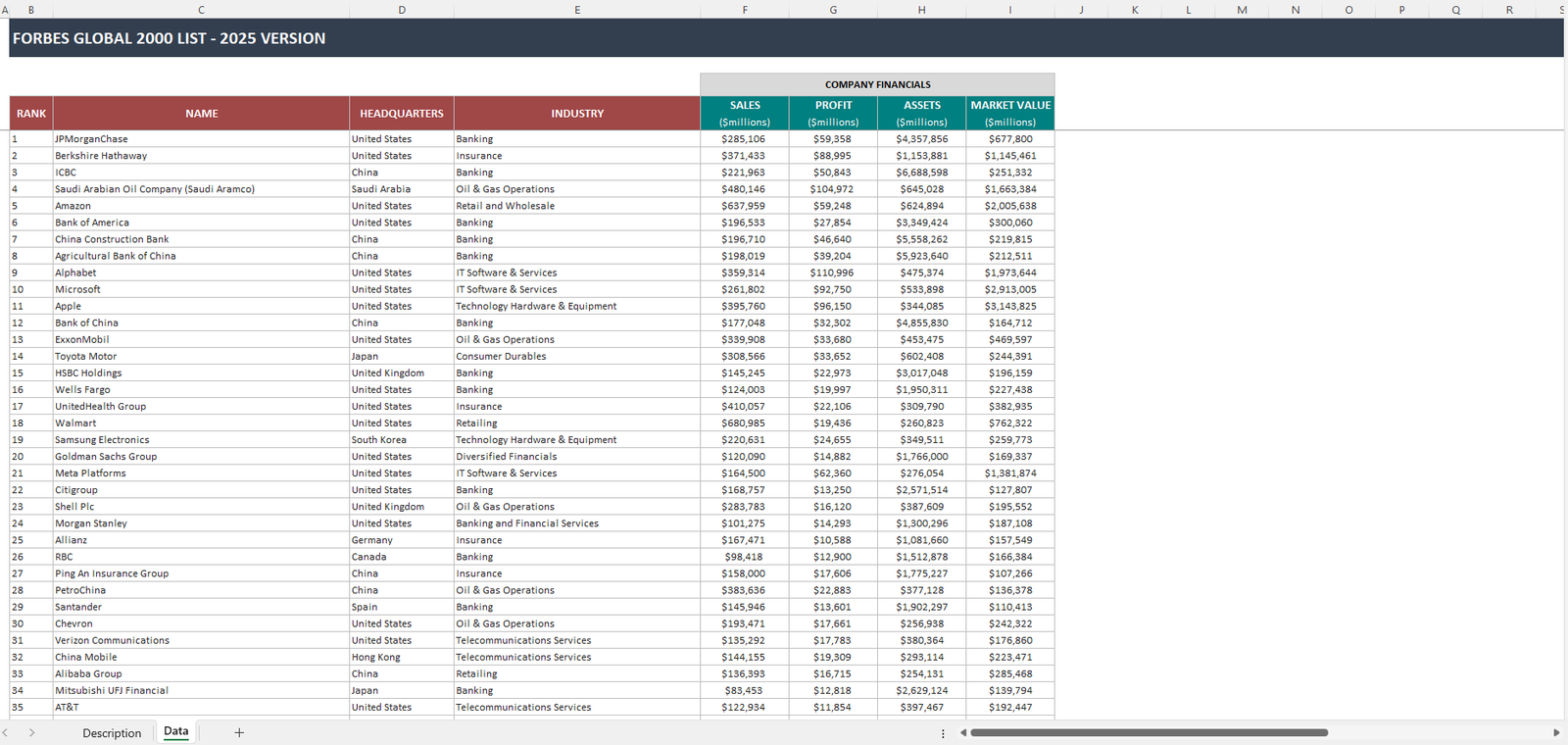Click the previous sheet navigation arrow
This screenshot has width=1568, height=745.
click(6, 732)
